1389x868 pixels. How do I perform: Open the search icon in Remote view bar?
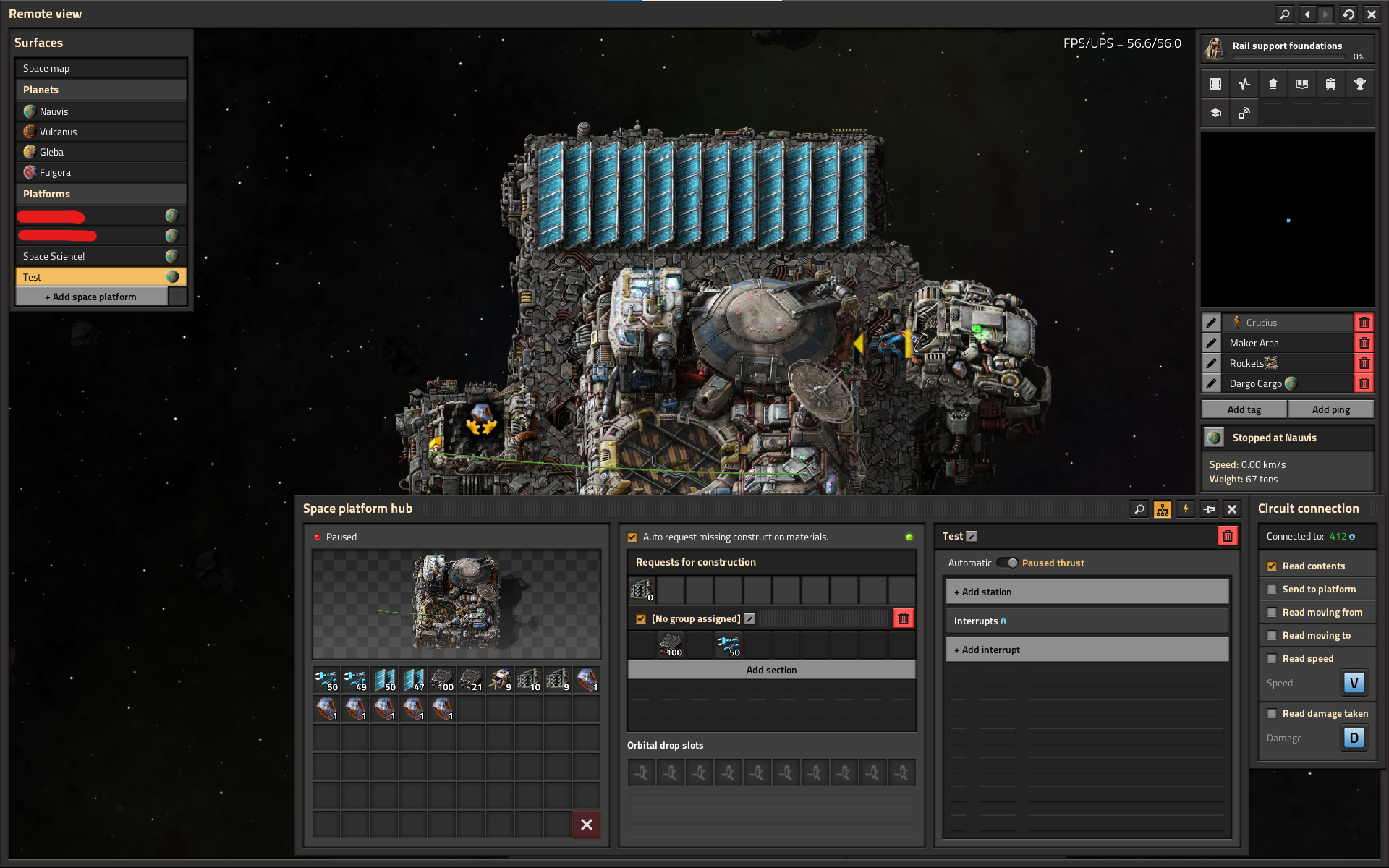click(1285, 14)
